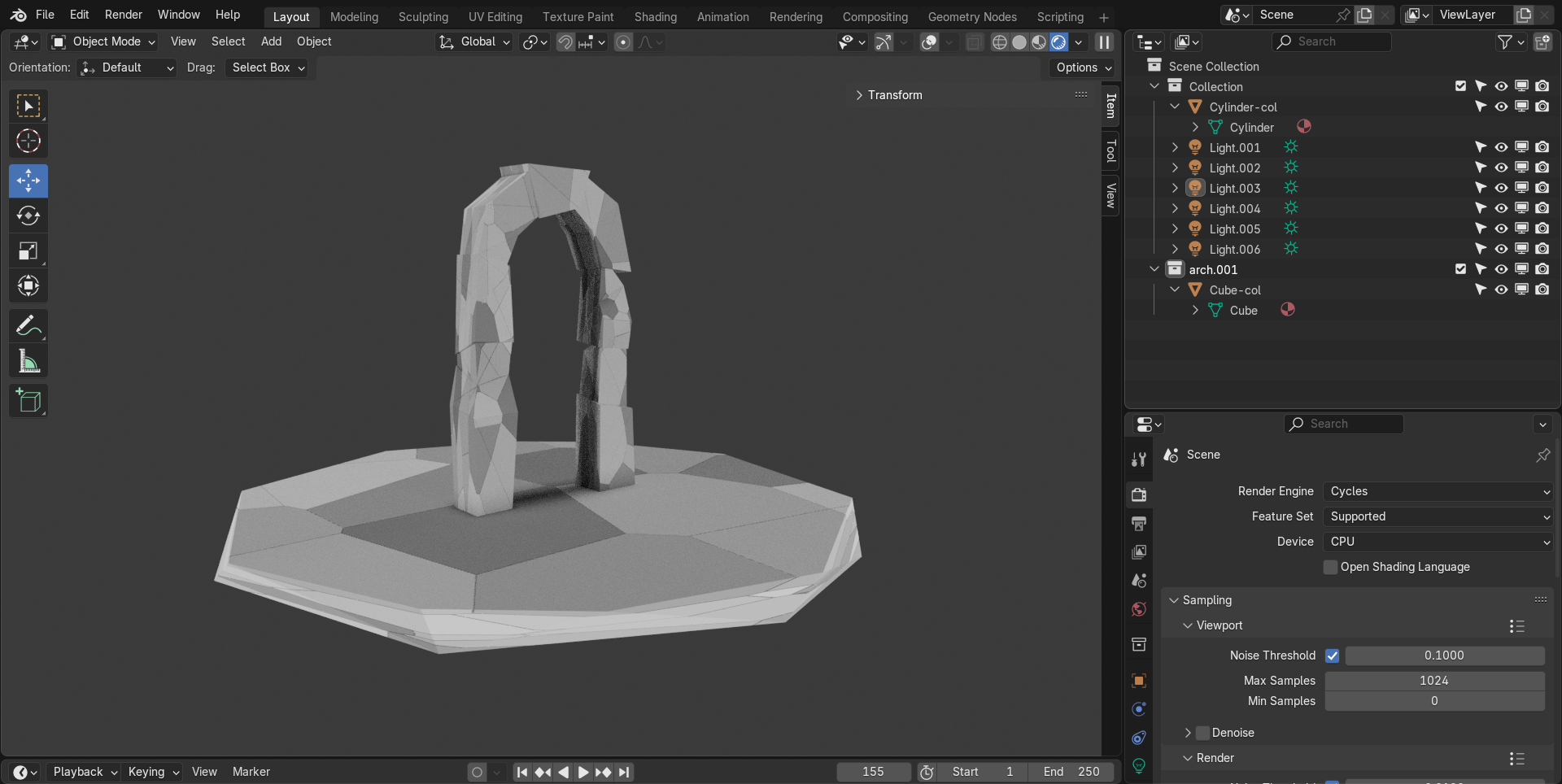
Task: Switch to the Shading workspace tab
Action: tap(655, 16)
